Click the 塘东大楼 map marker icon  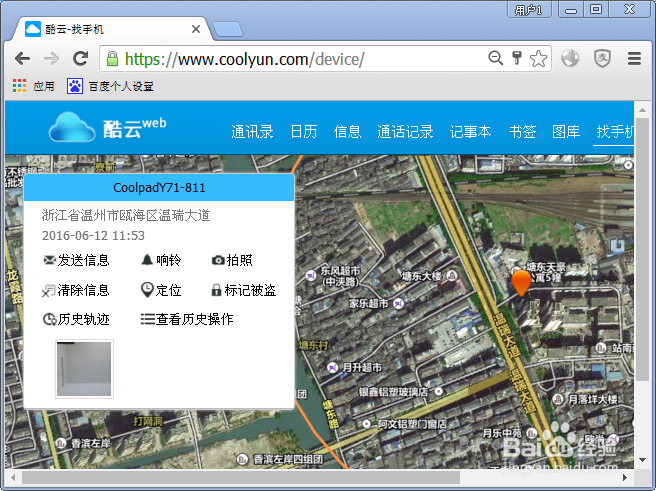click(451, 275)
